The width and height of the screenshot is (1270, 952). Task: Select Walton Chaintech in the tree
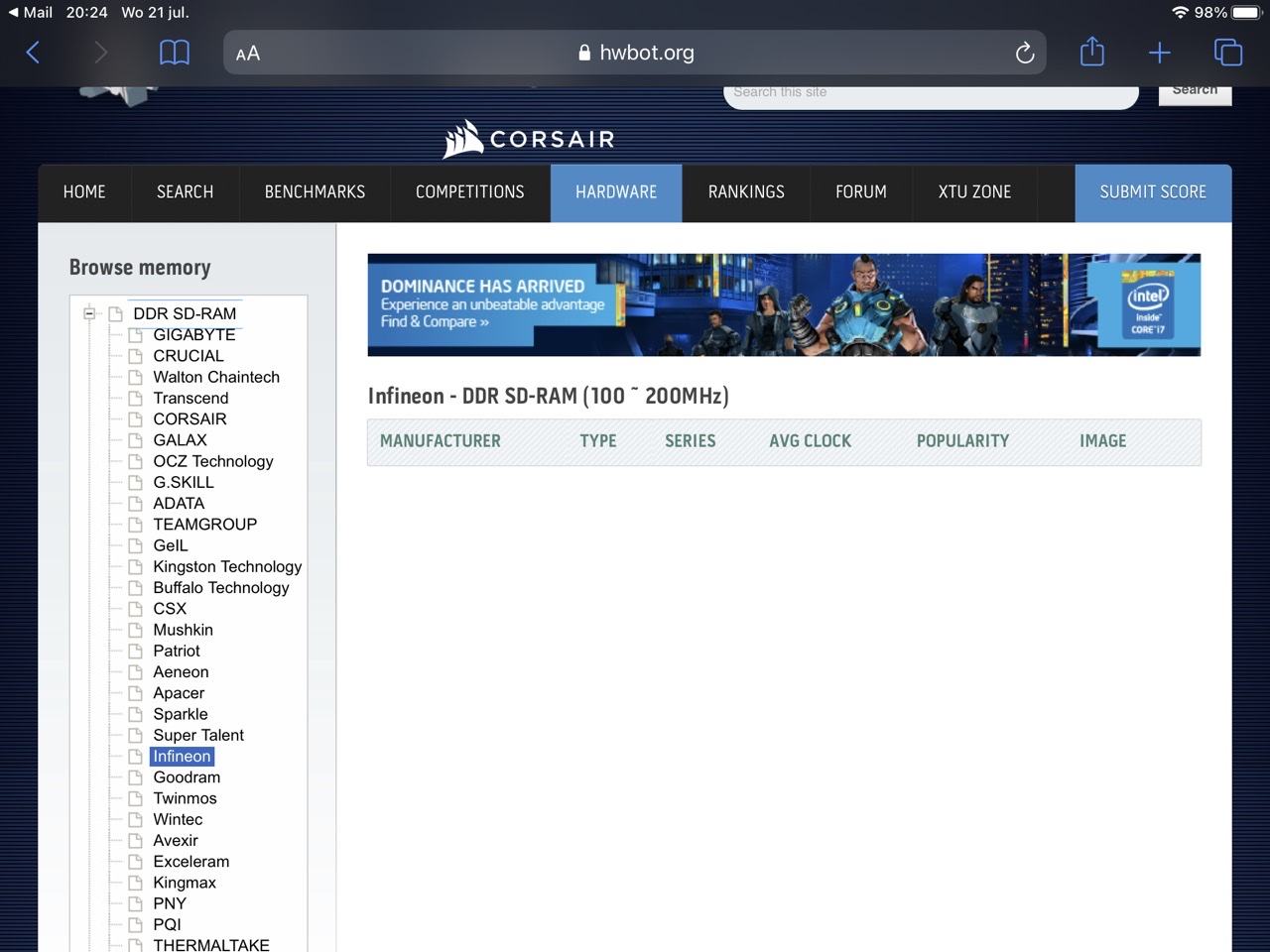(x=216, y=377)
